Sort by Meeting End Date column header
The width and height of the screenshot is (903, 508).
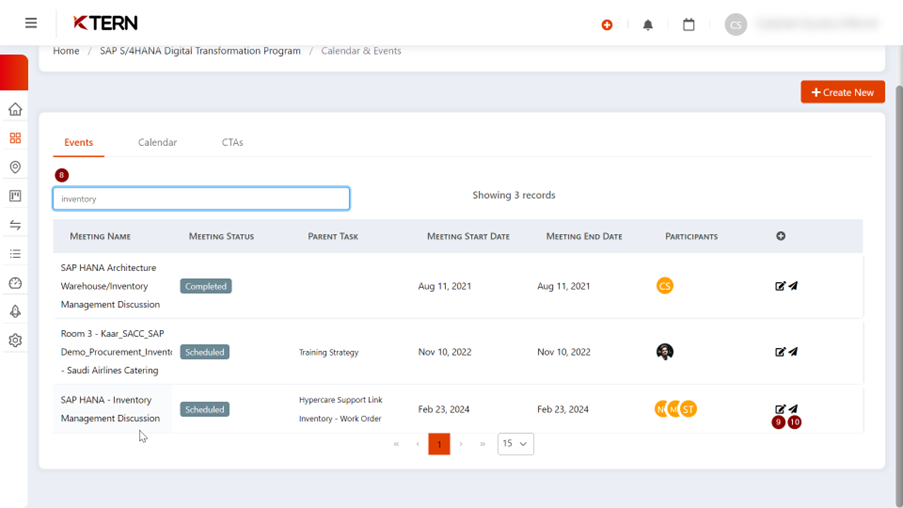(584, 236)
